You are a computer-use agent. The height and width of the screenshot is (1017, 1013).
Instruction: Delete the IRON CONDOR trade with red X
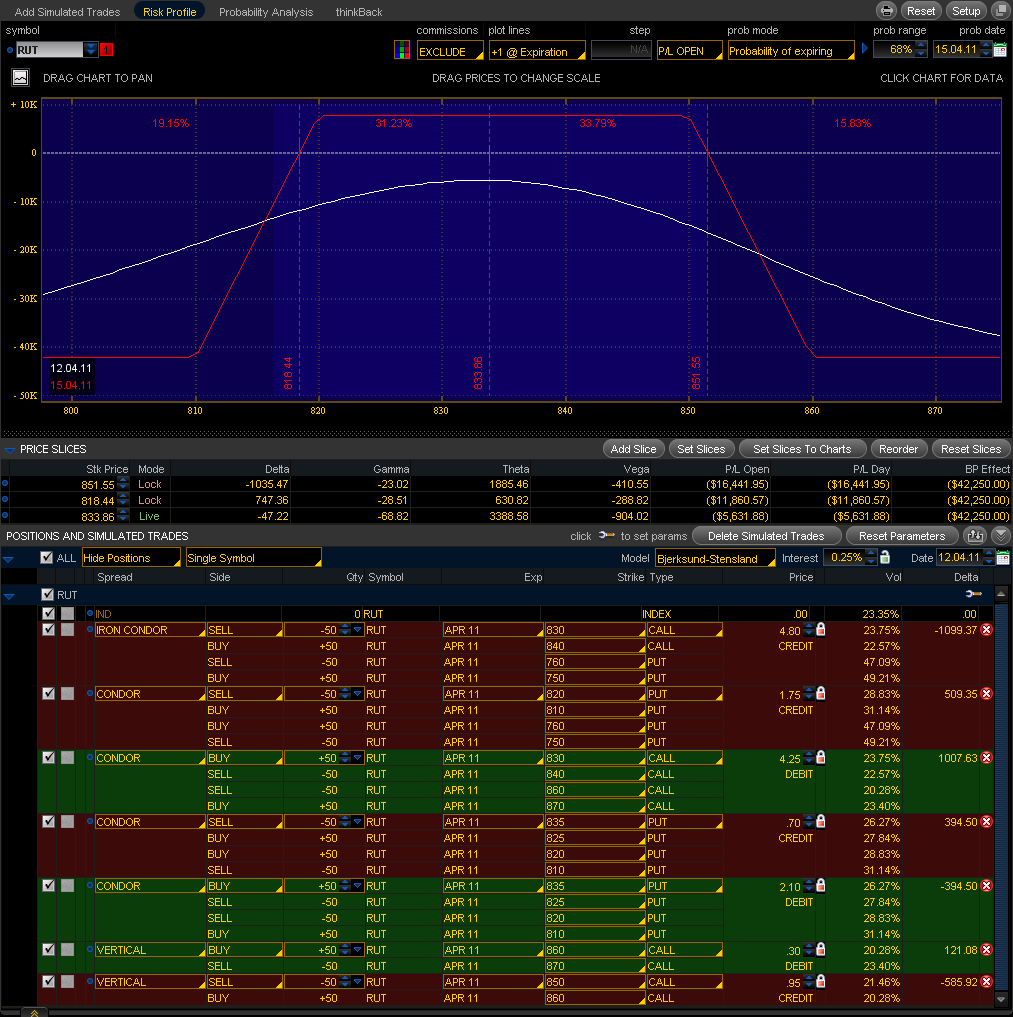click(x=986, y=630)
